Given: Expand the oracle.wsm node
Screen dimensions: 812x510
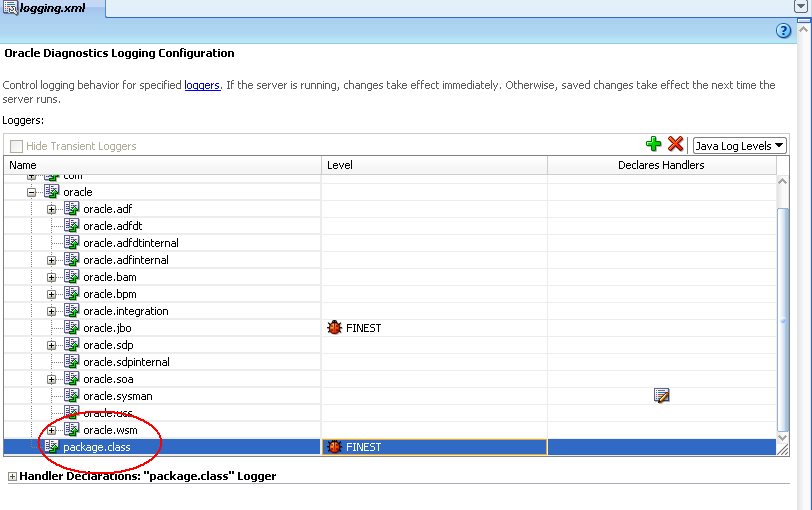Looking at the screenshot, I should [x=51, y=430].
